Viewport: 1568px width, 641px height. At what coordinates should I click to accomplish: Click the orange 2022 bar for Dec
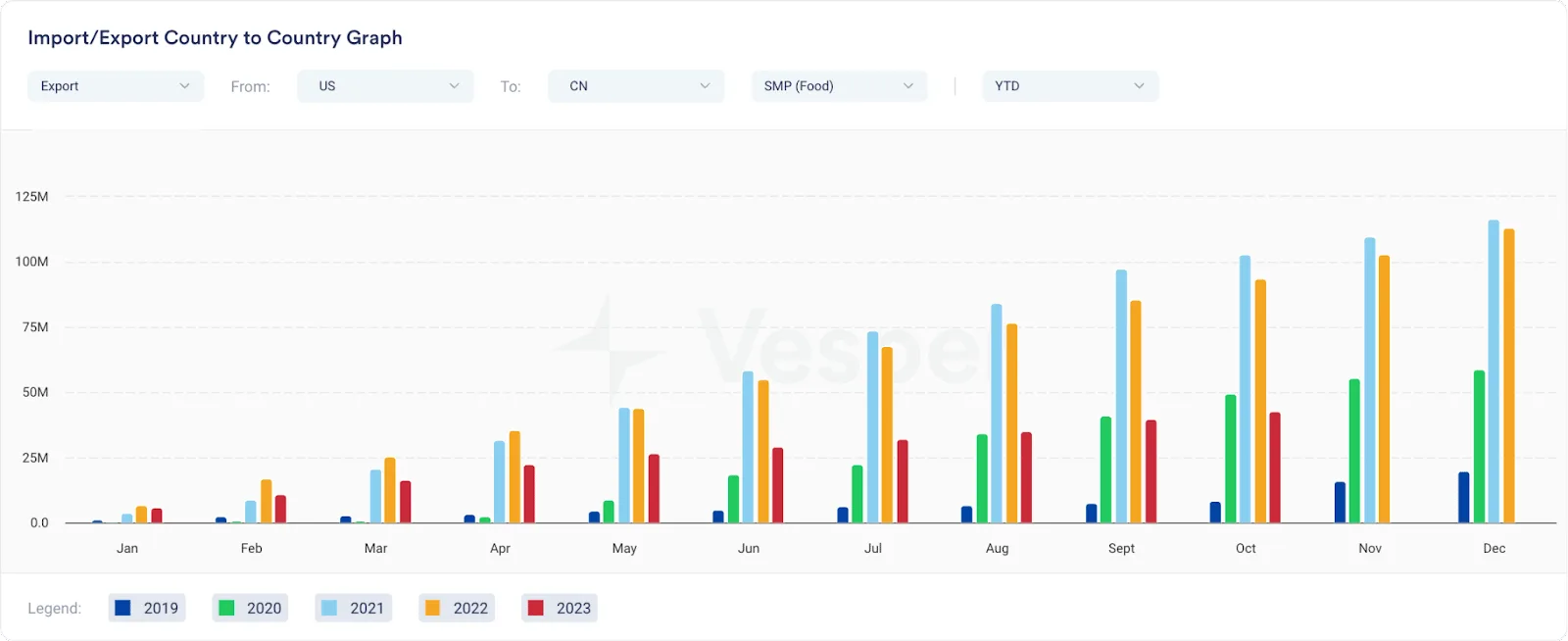pos(1509,376)
